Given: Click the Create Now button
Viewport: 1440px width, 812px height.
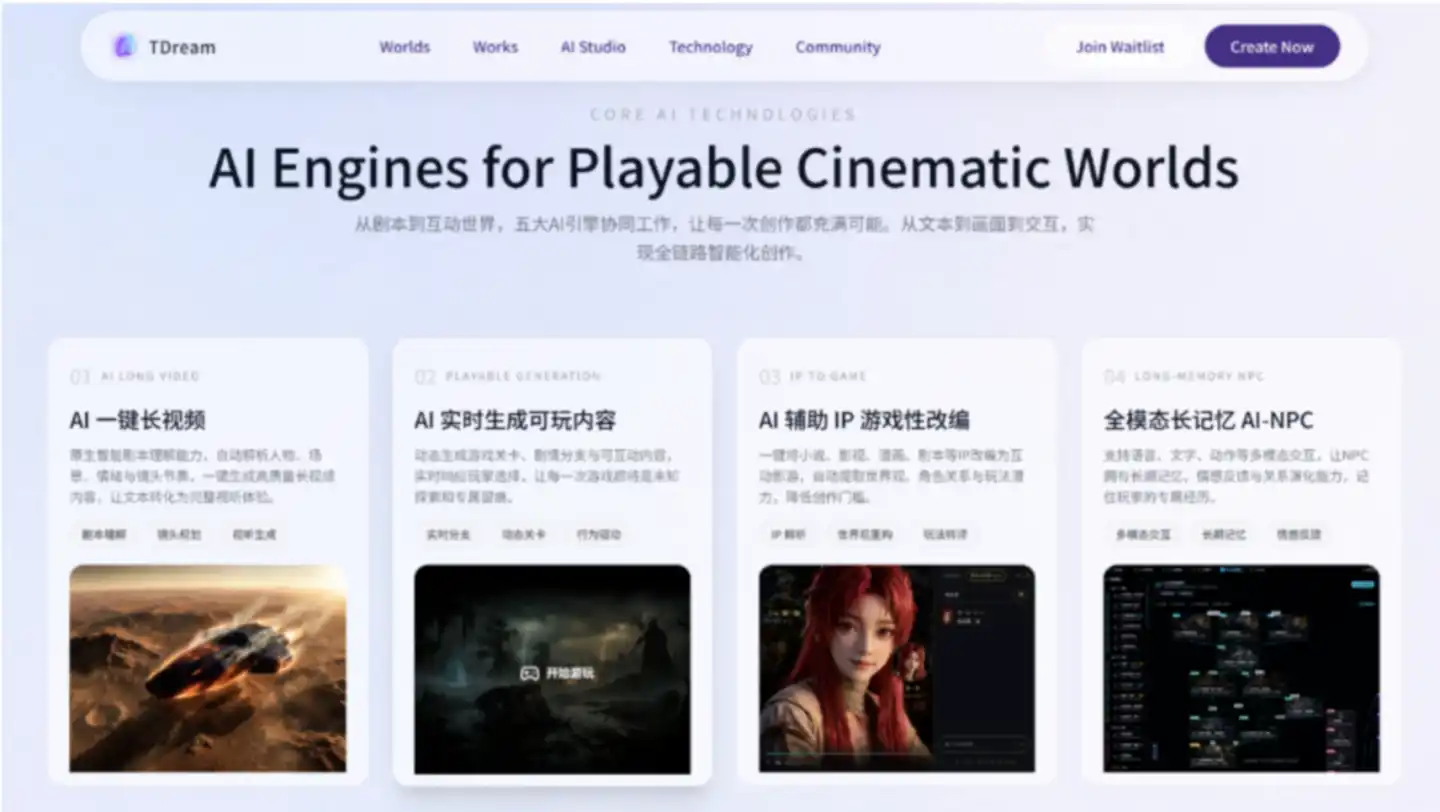Looking at the screenshot, I should (x=1272, y=47).
